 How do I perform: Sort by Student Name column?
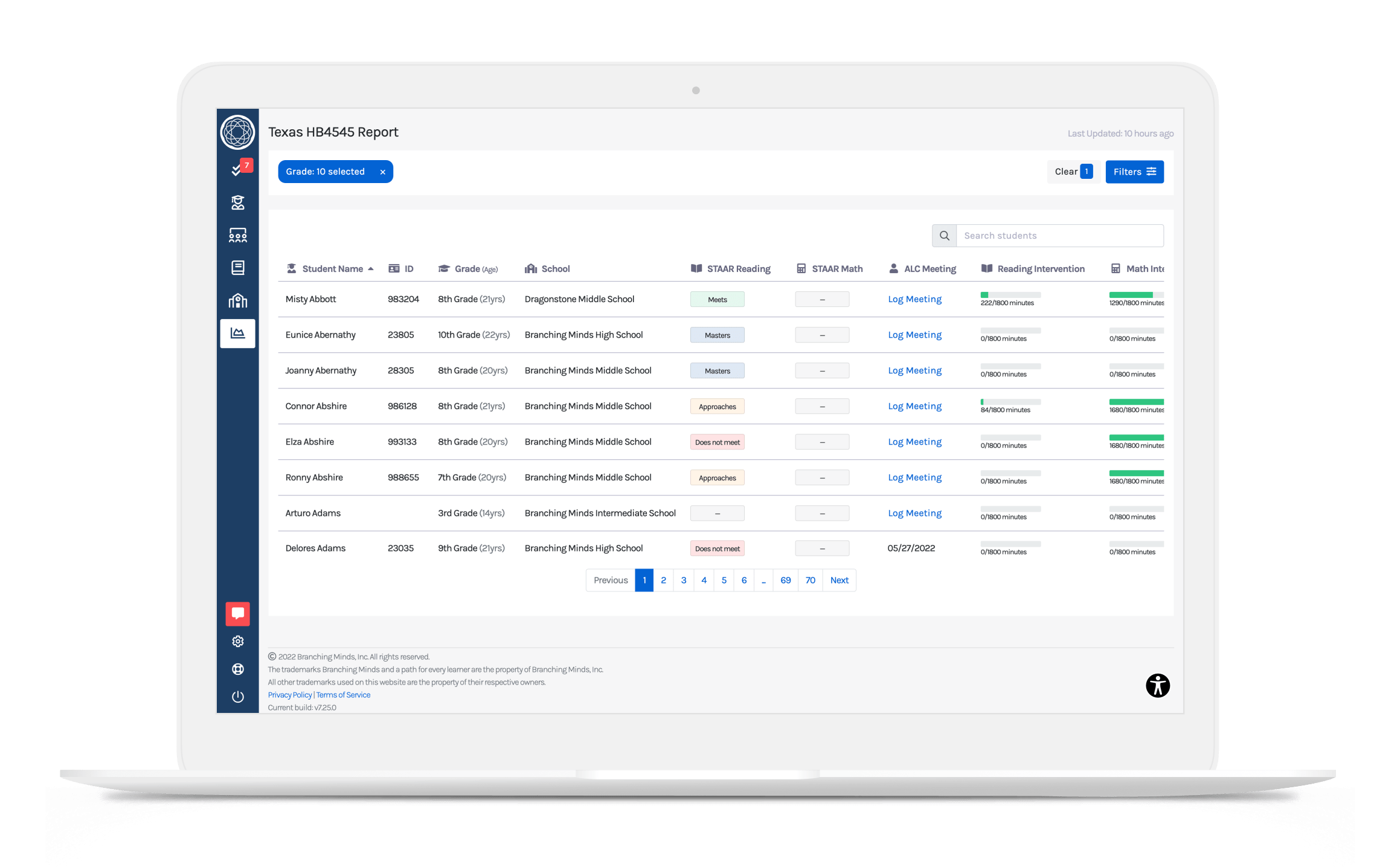click(330, 269)
